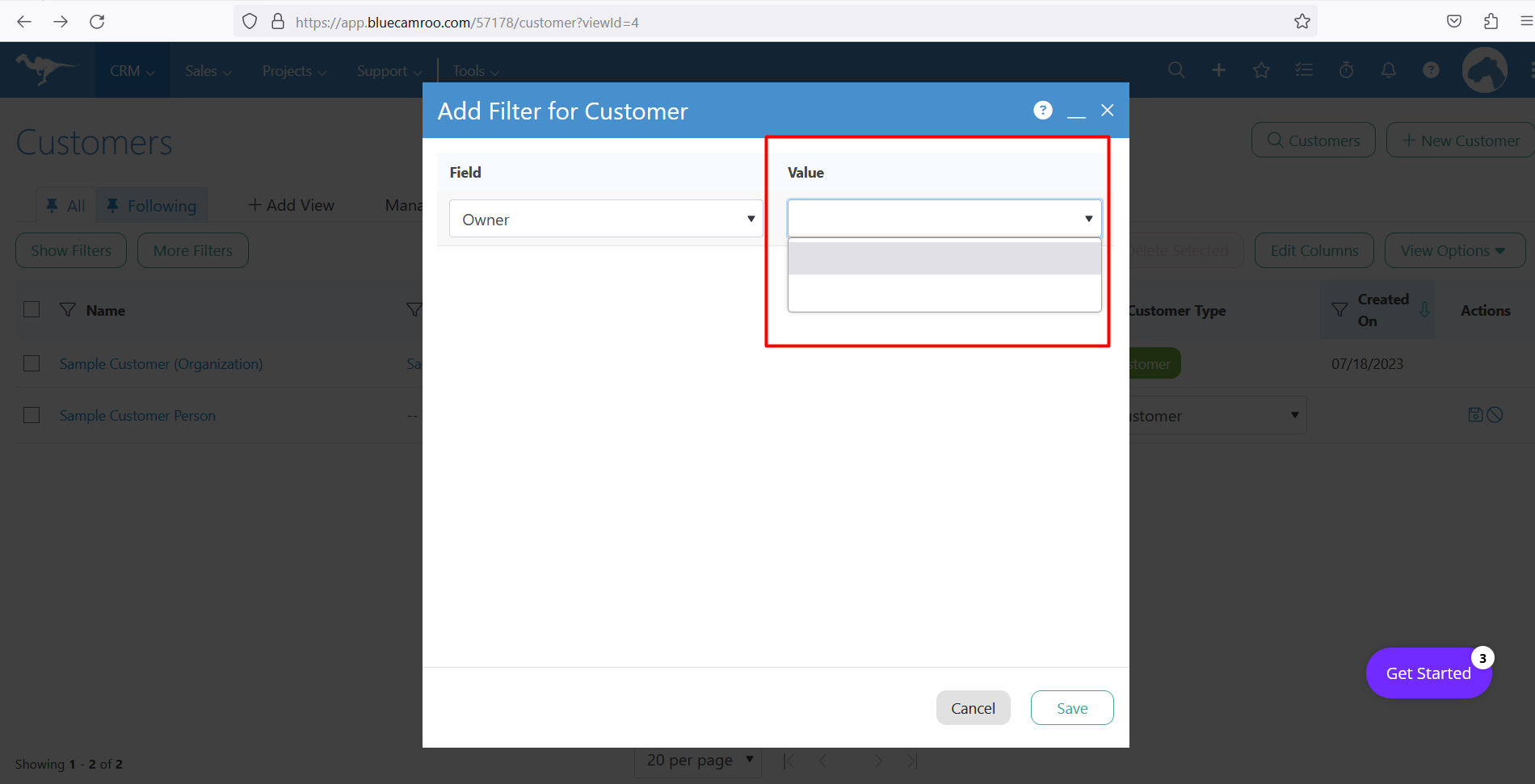The width and height of the screenshot is (1535, 784).
Task: Click the Save button in the dialog
Action: tap(1072, 707)
